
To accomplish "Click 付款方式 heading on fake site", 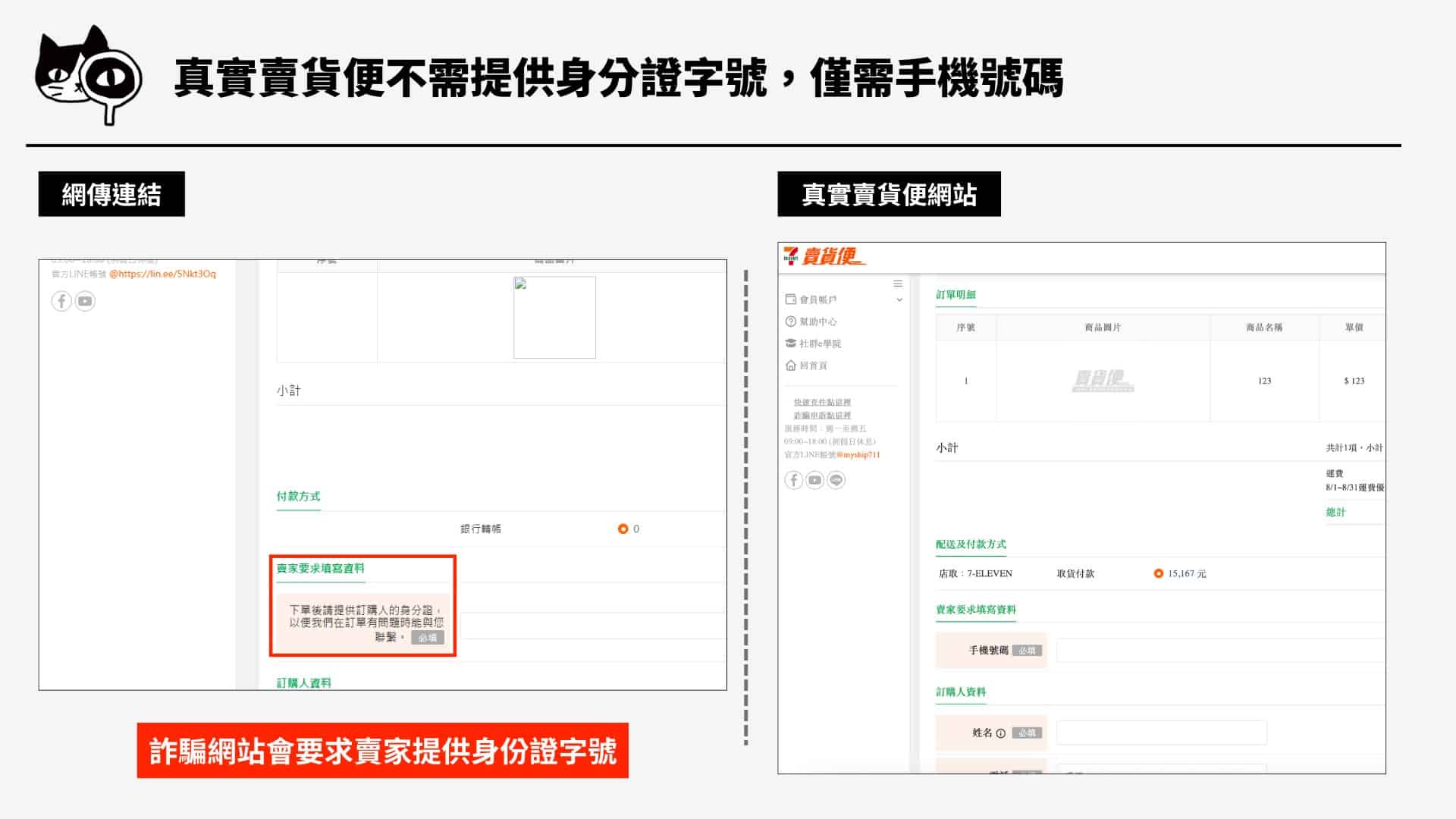I will coord(298,497).
